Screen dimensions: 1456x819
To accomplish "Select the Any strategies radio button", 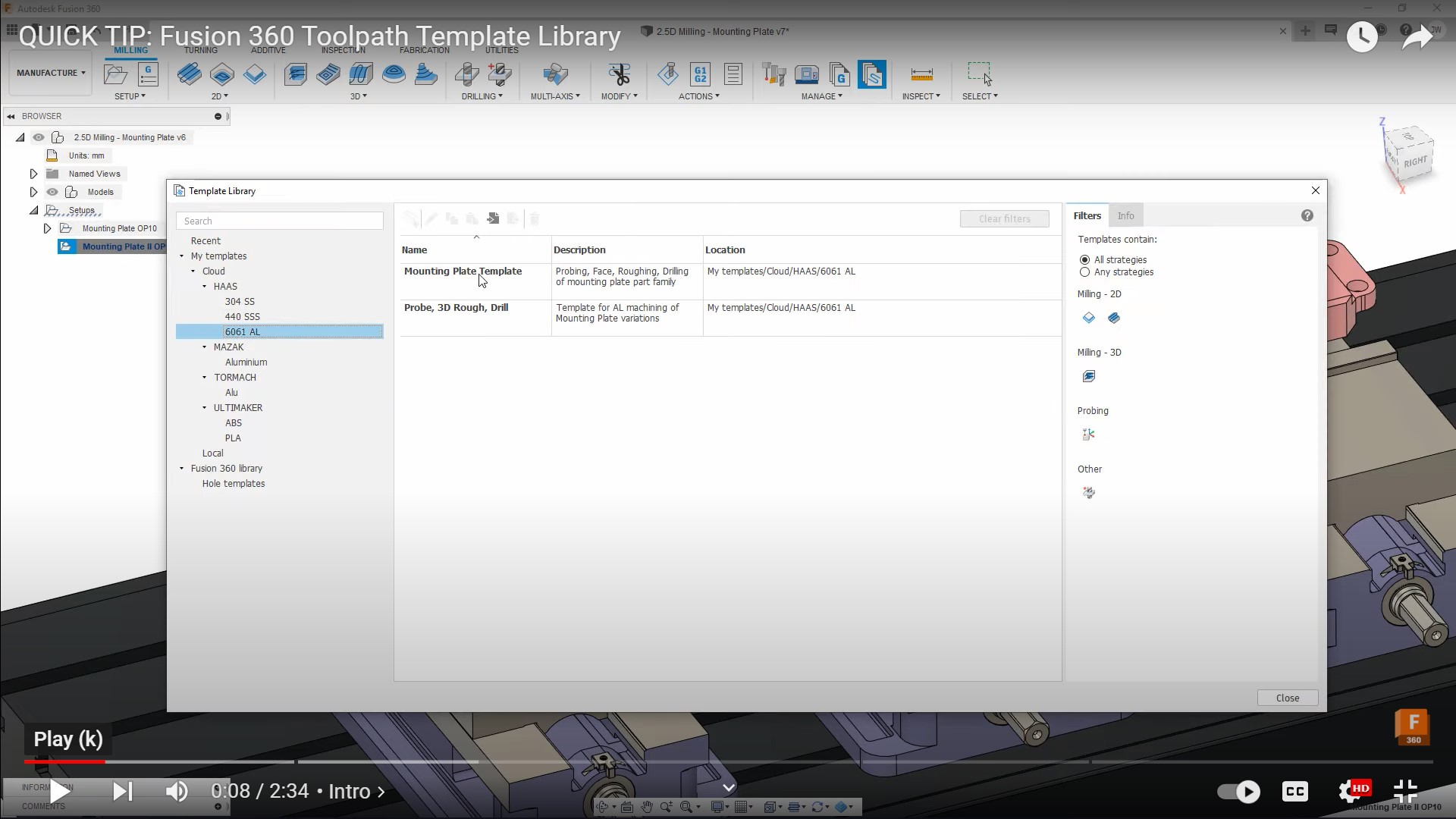I will point(1084,272).
